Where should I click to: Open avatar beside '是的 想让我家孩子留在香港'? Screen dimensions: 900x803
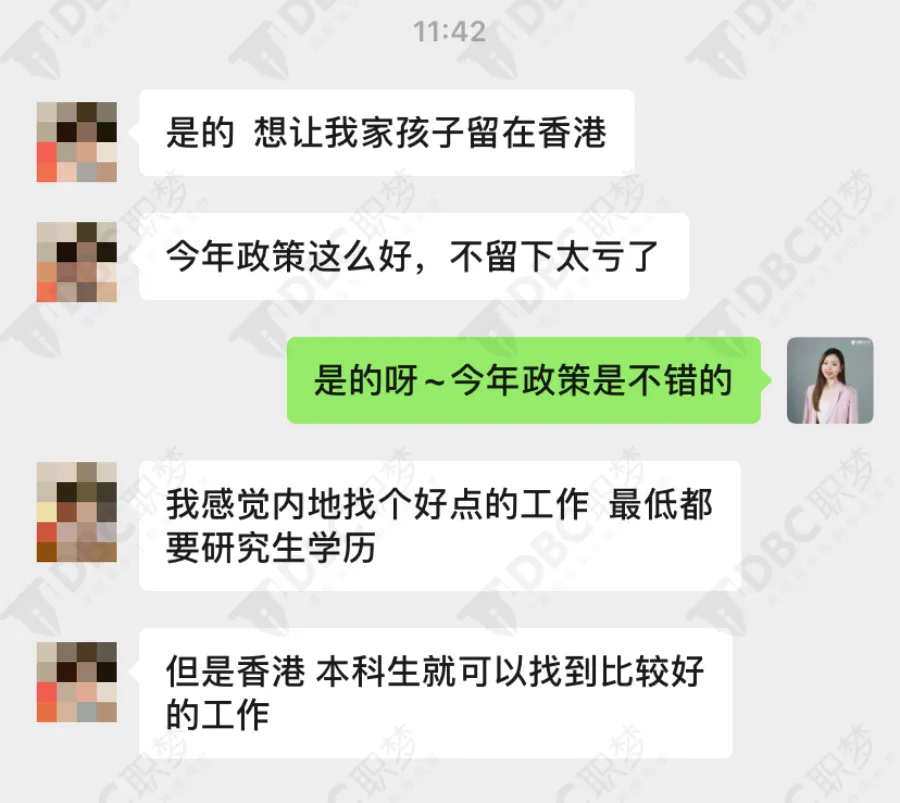pos(77,142)
